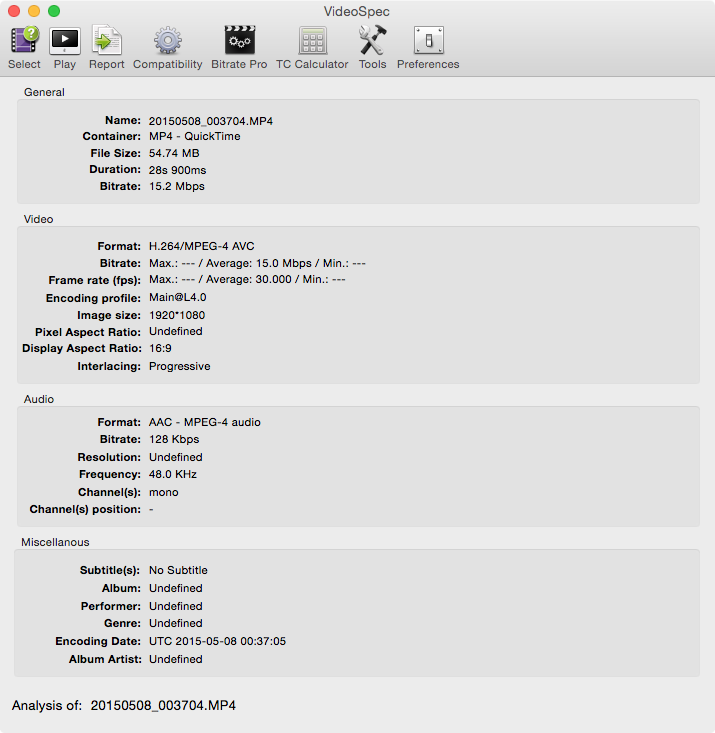Open the Tools hammer-and-wrench icon

[372, 40]
